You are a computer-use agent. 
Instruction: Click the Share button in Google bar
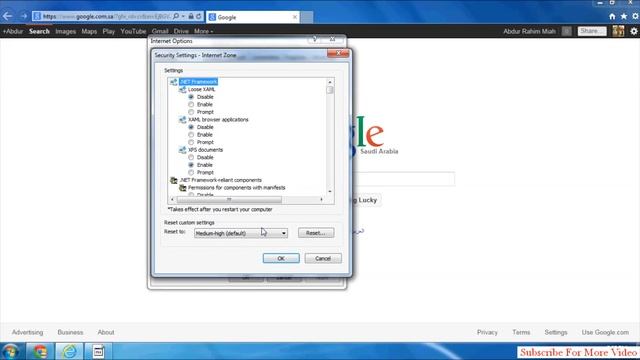[x=592, y=31]
